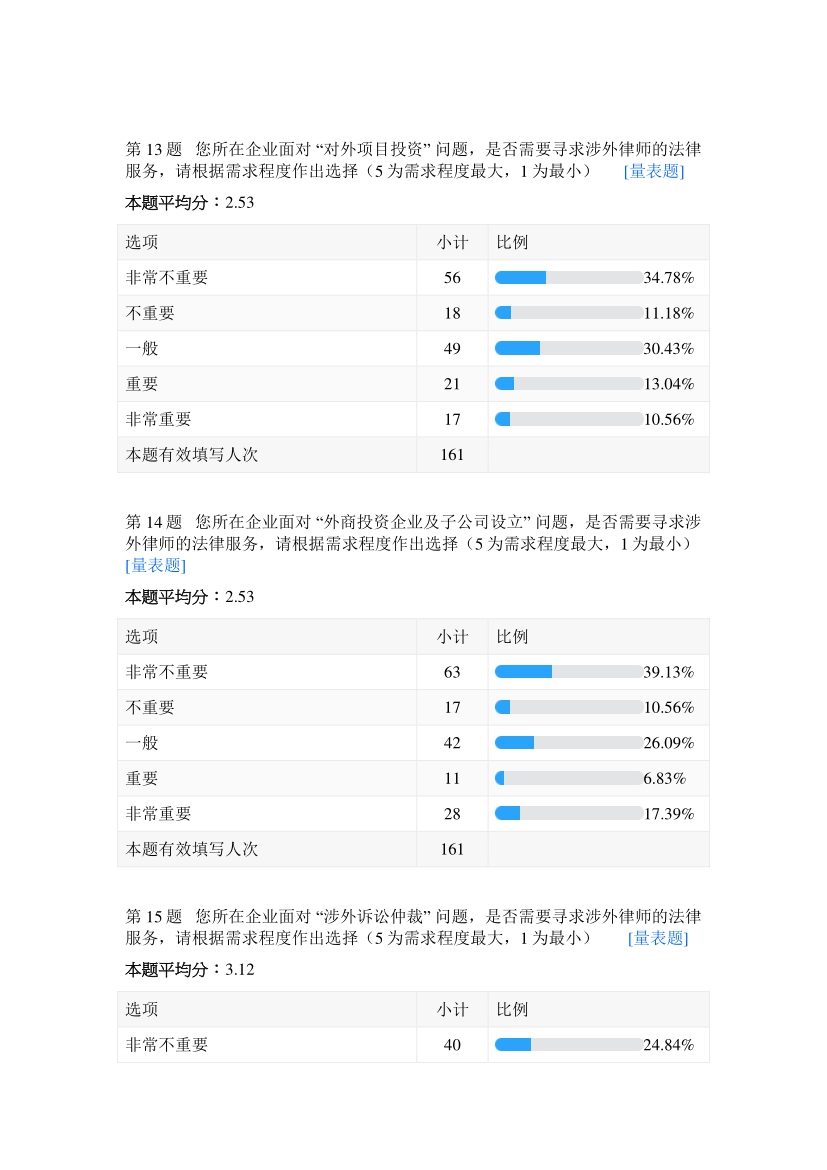Follow the [量表题] link in question 15

658,938
